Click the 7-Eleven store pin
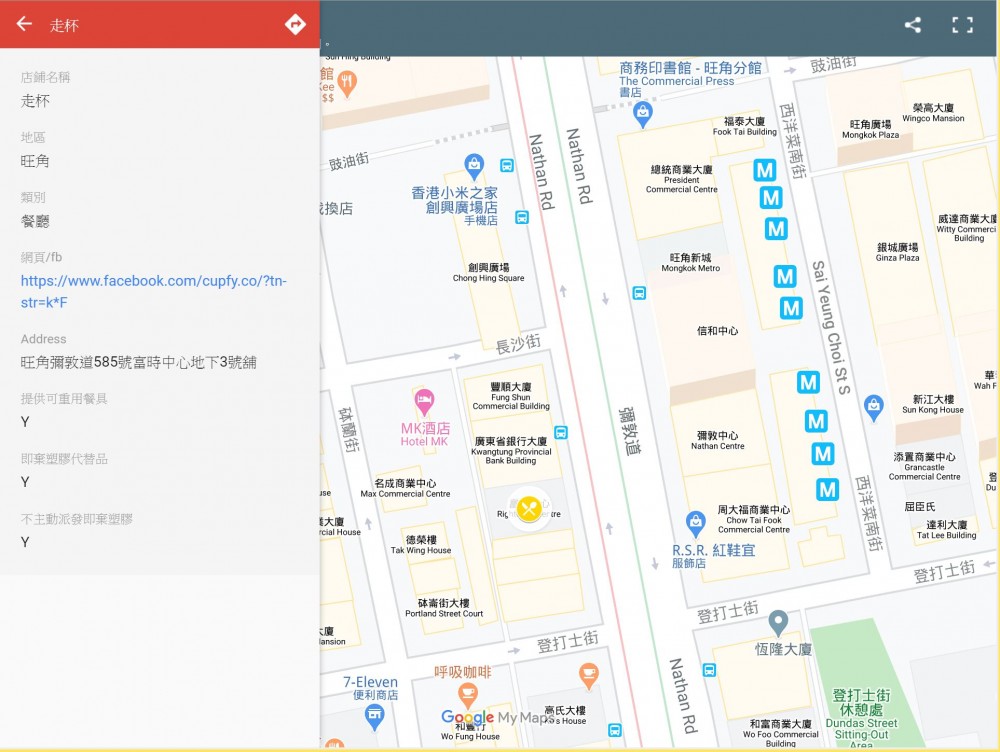This screenshot has width=1000, height=752. (x=374, y=717)
